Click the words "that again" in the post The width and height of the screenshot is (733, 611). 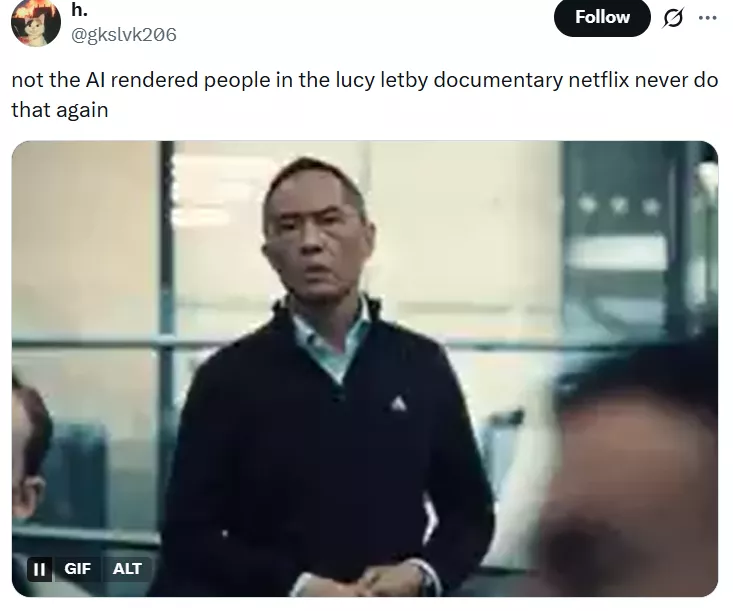pos(60,110)
